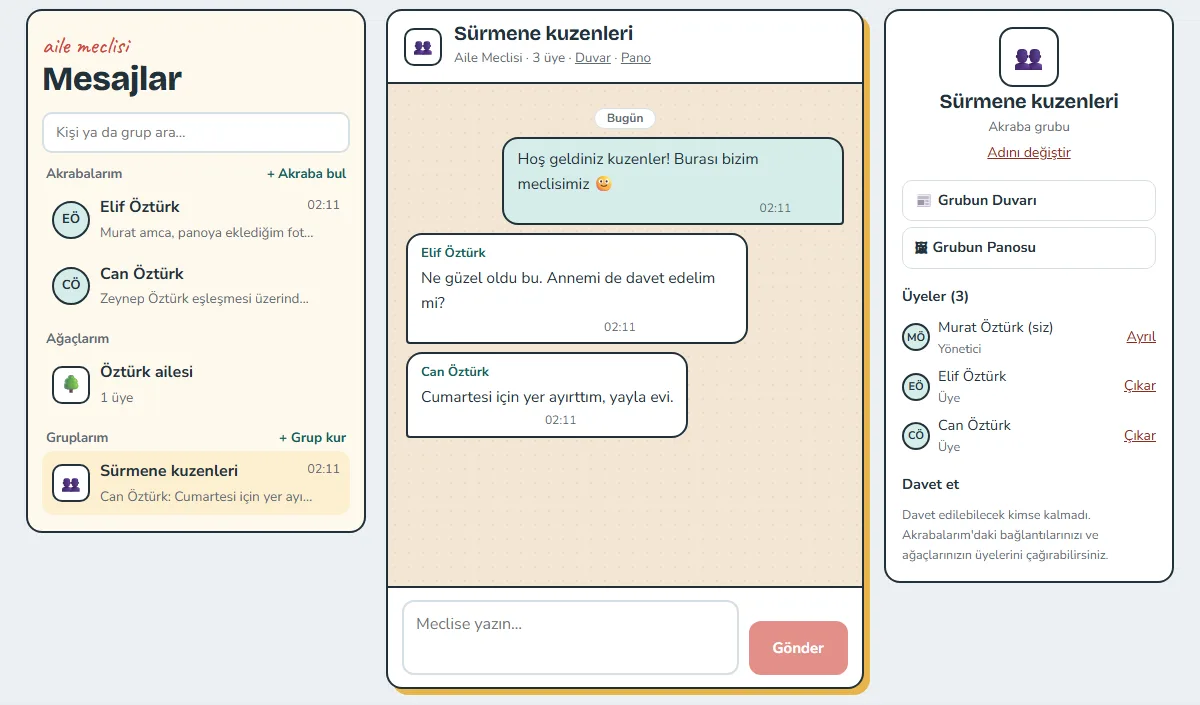The image size is (1200, 705).
Task: Select the Sürmene kuzenleri group name in Gruplarım
Action: [169, 471]
